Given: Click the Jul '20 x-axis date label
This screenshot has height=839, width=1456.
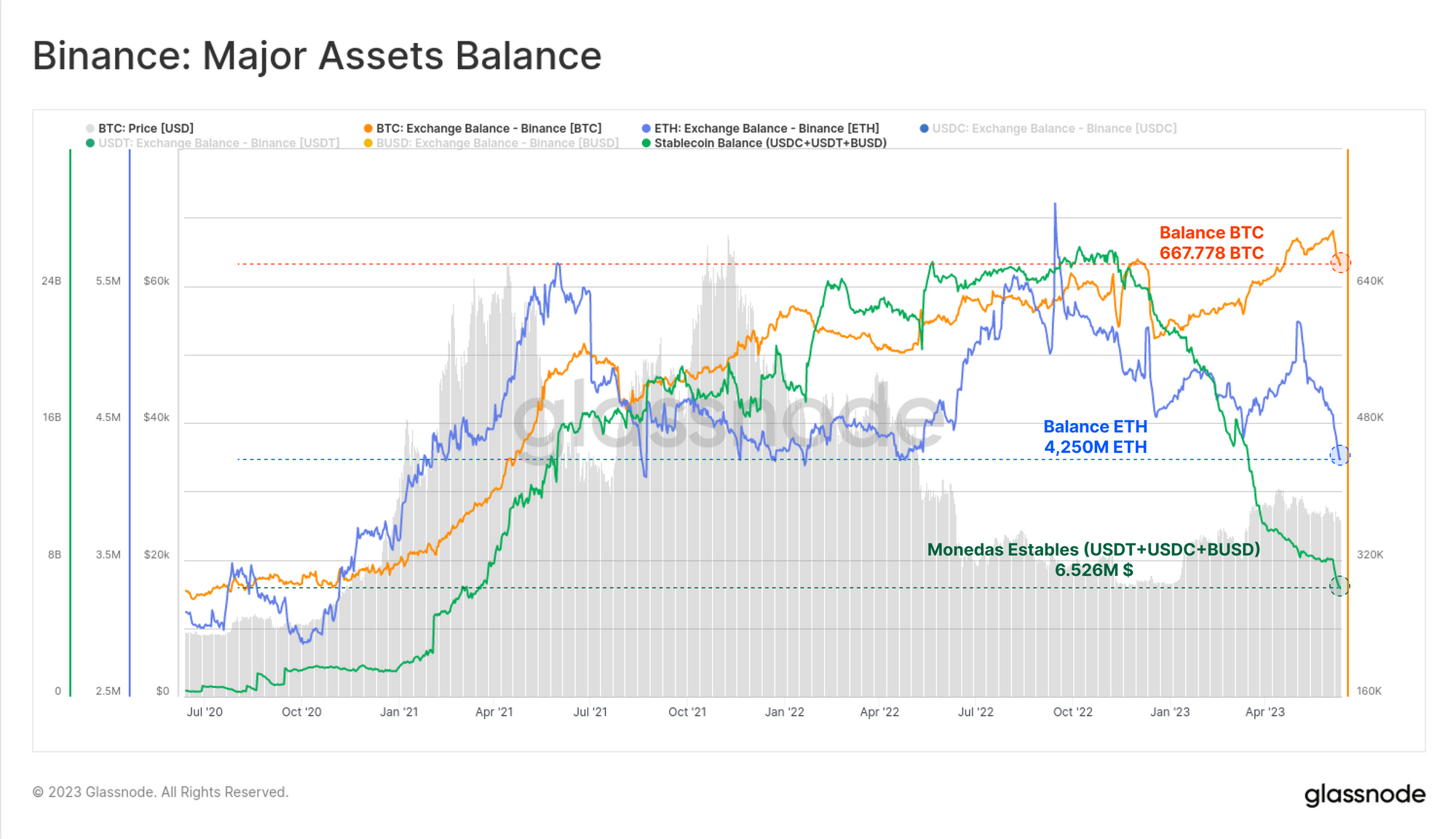Looking at the screenshot, I should click(x=205, y=712).
